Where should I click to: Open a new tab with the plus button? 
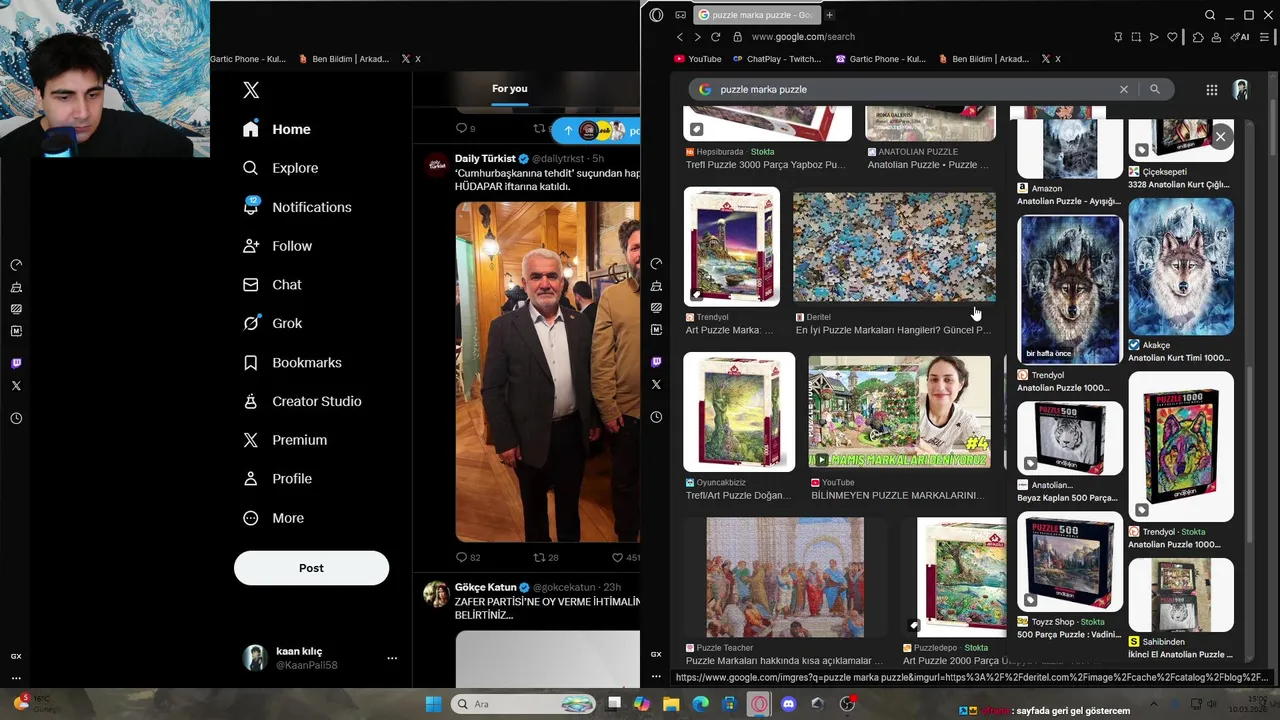(829, 15)
